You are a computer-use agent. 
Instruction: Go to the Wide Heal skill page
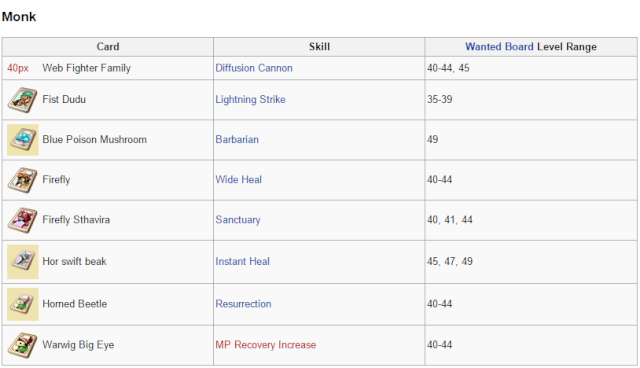tap(238, 180)
